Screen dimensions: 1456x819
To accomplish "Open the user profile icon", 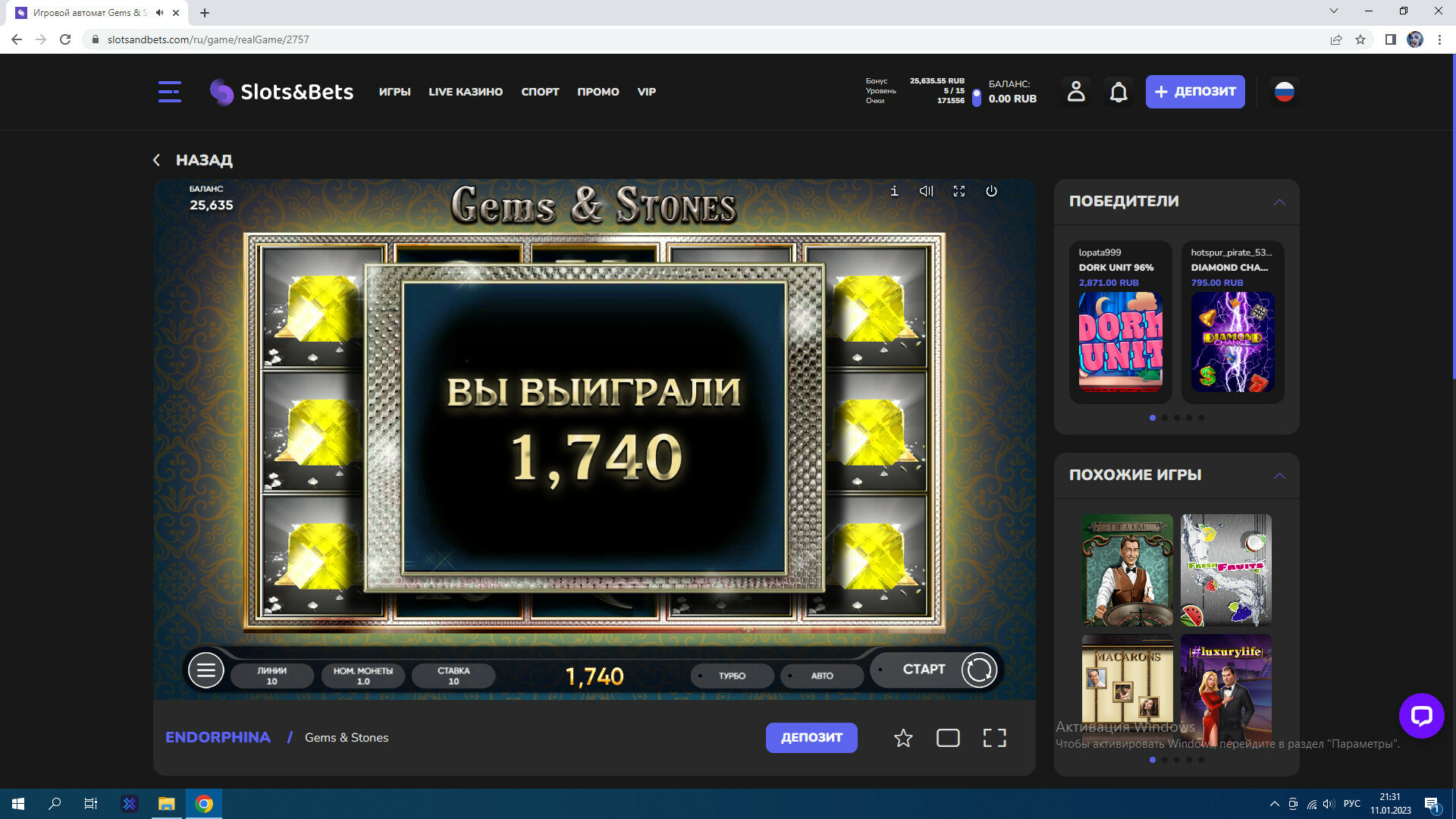I will pos(1076,92).
